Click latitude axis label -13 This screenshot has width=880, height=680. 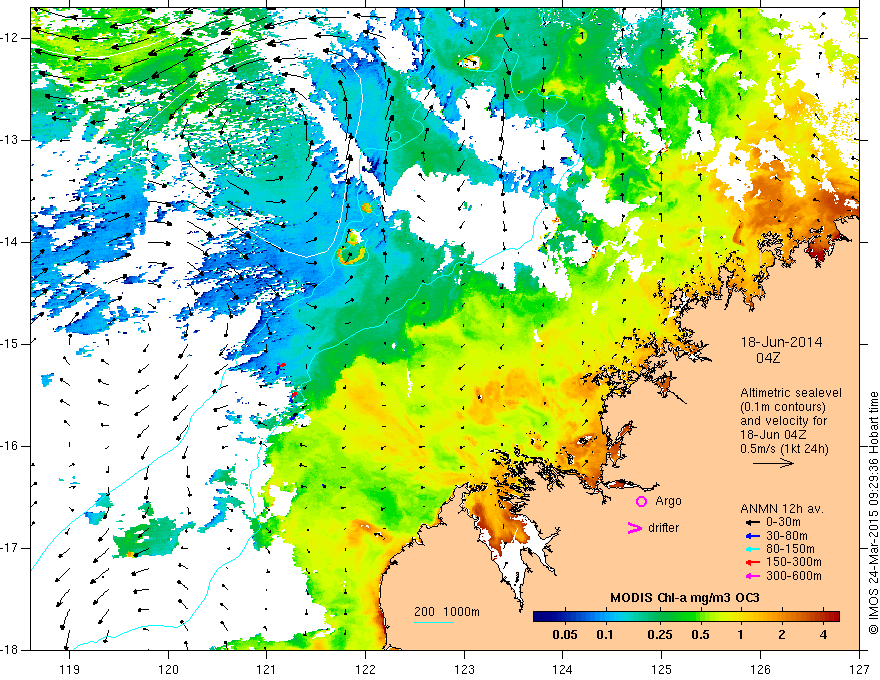[x=11, y=140]
